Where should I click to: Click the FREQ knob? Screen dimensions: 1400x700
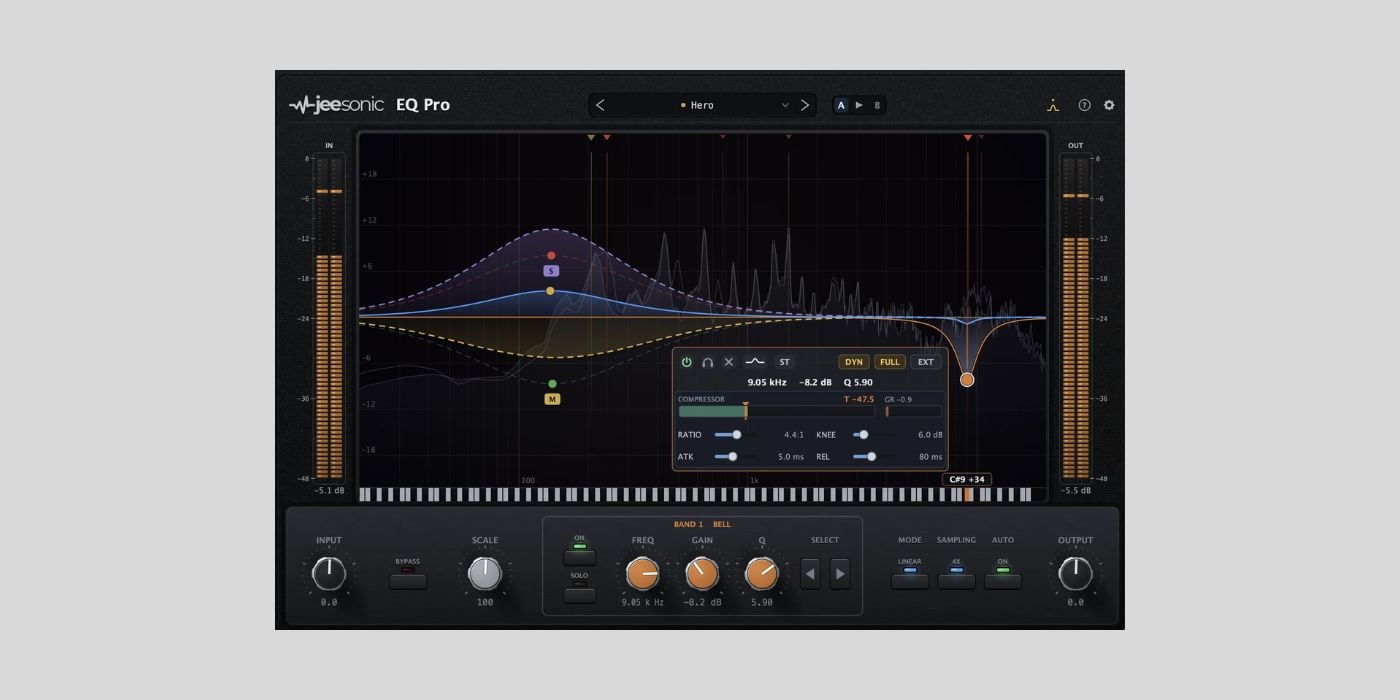click(643, 574)
